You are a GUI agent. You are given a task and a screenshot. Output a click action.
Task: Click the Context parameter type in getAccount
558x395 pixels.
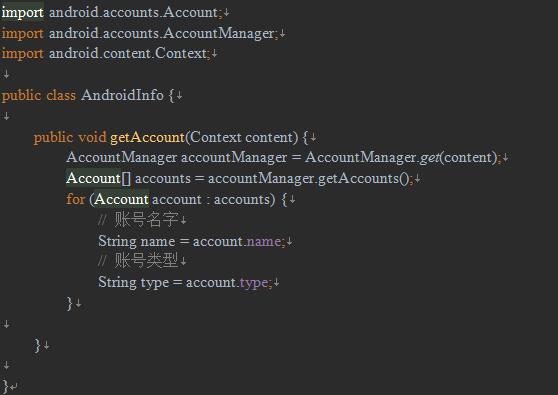click(216, 137)
